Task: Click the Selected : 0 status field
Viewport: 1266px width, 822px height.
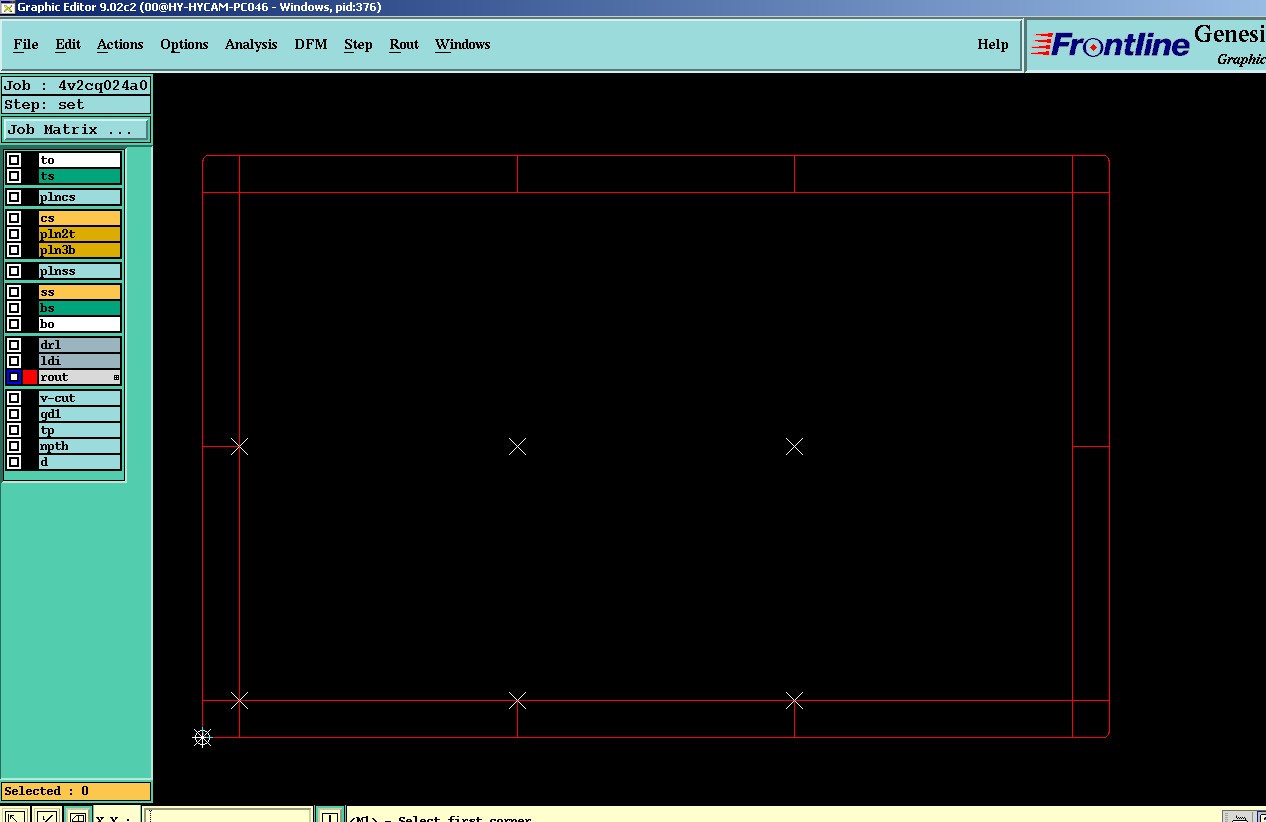Action: click(76, 791)
